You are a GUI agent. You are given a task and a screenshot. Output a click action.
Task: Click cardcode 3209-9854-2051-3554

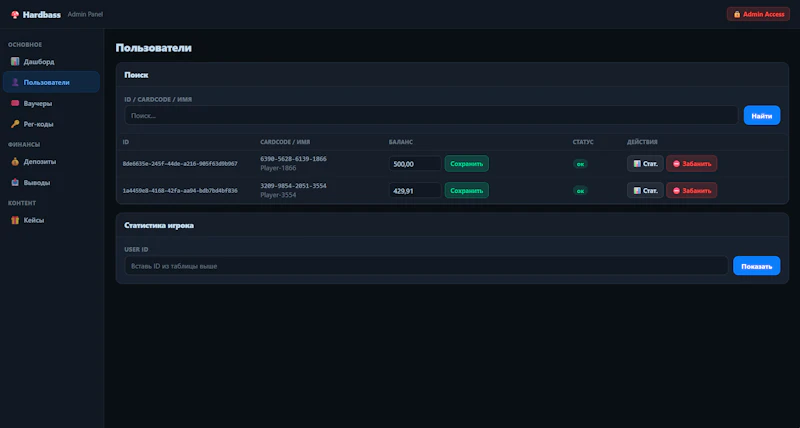[x=293, y=186]
